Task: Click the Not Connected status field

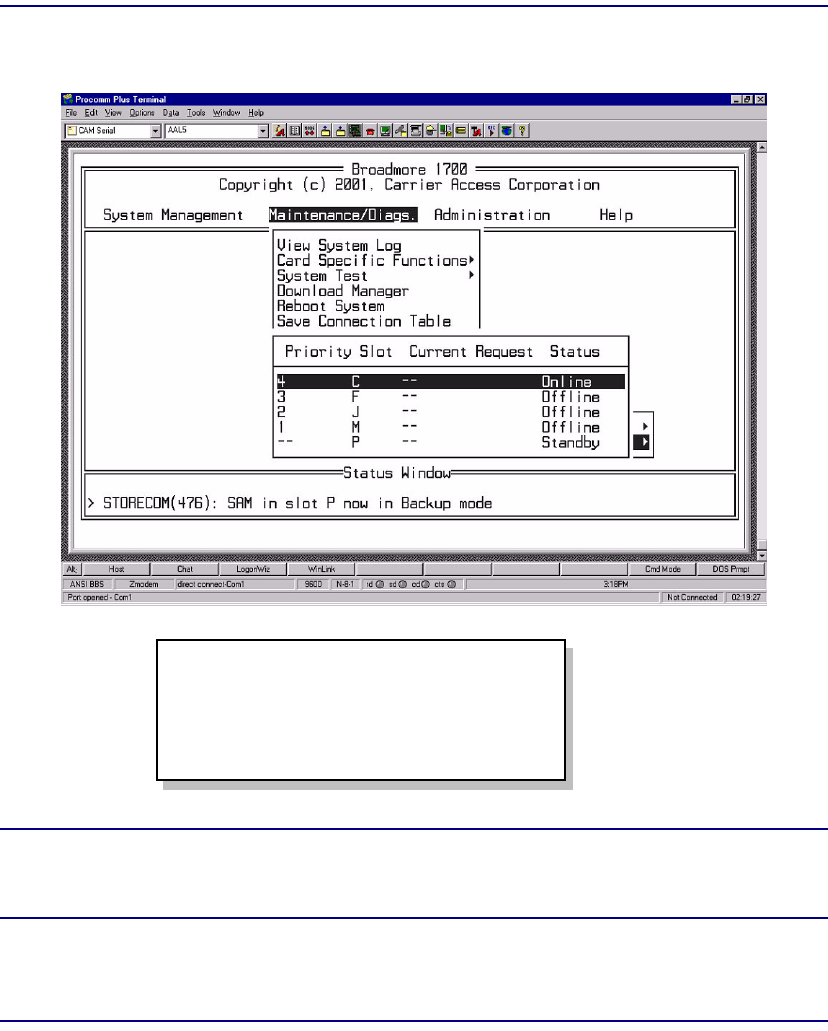Action: click(x=692, y=597)
